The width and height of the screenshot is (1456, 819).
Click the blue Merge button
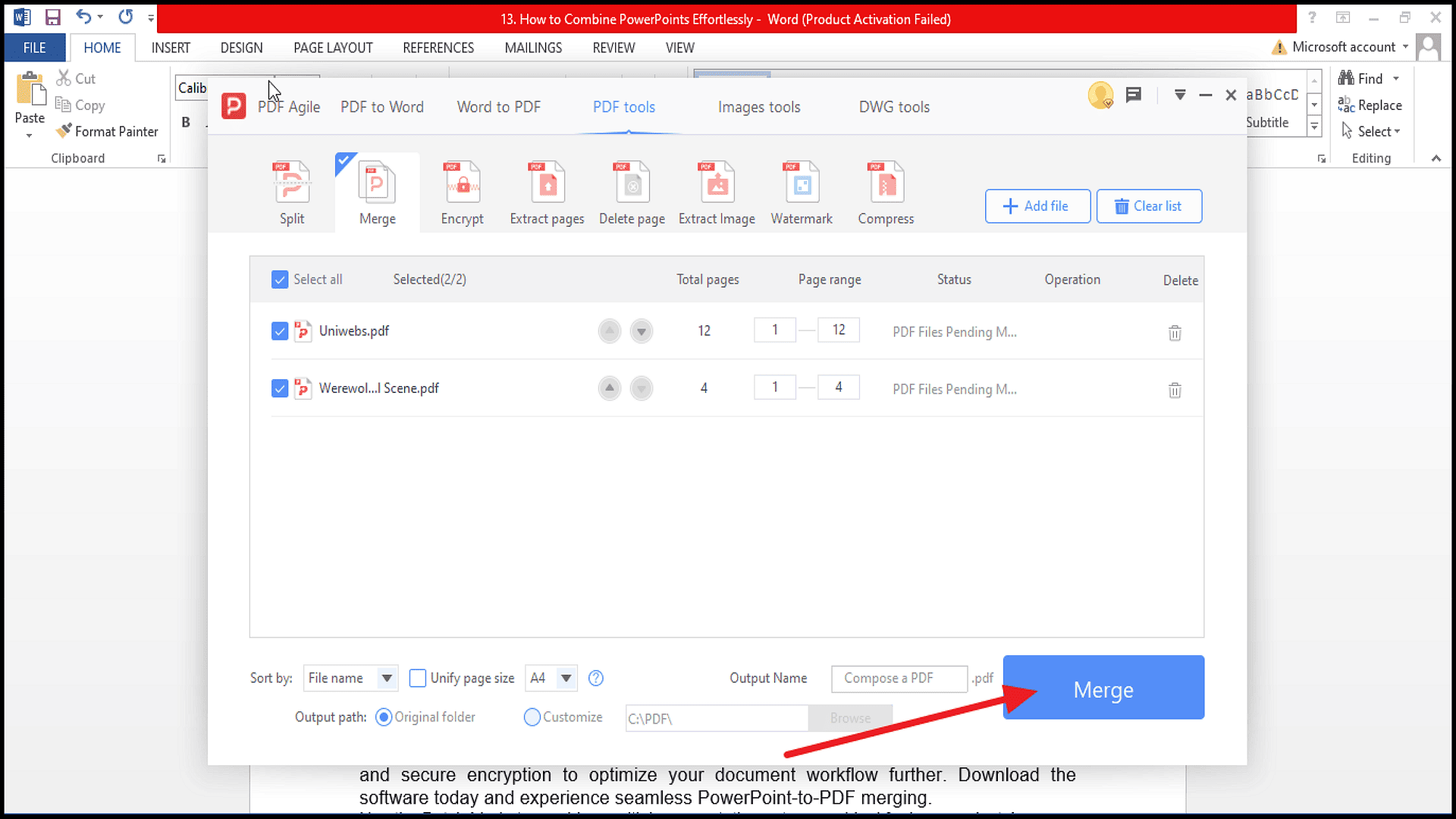(x=1103, y=687)
